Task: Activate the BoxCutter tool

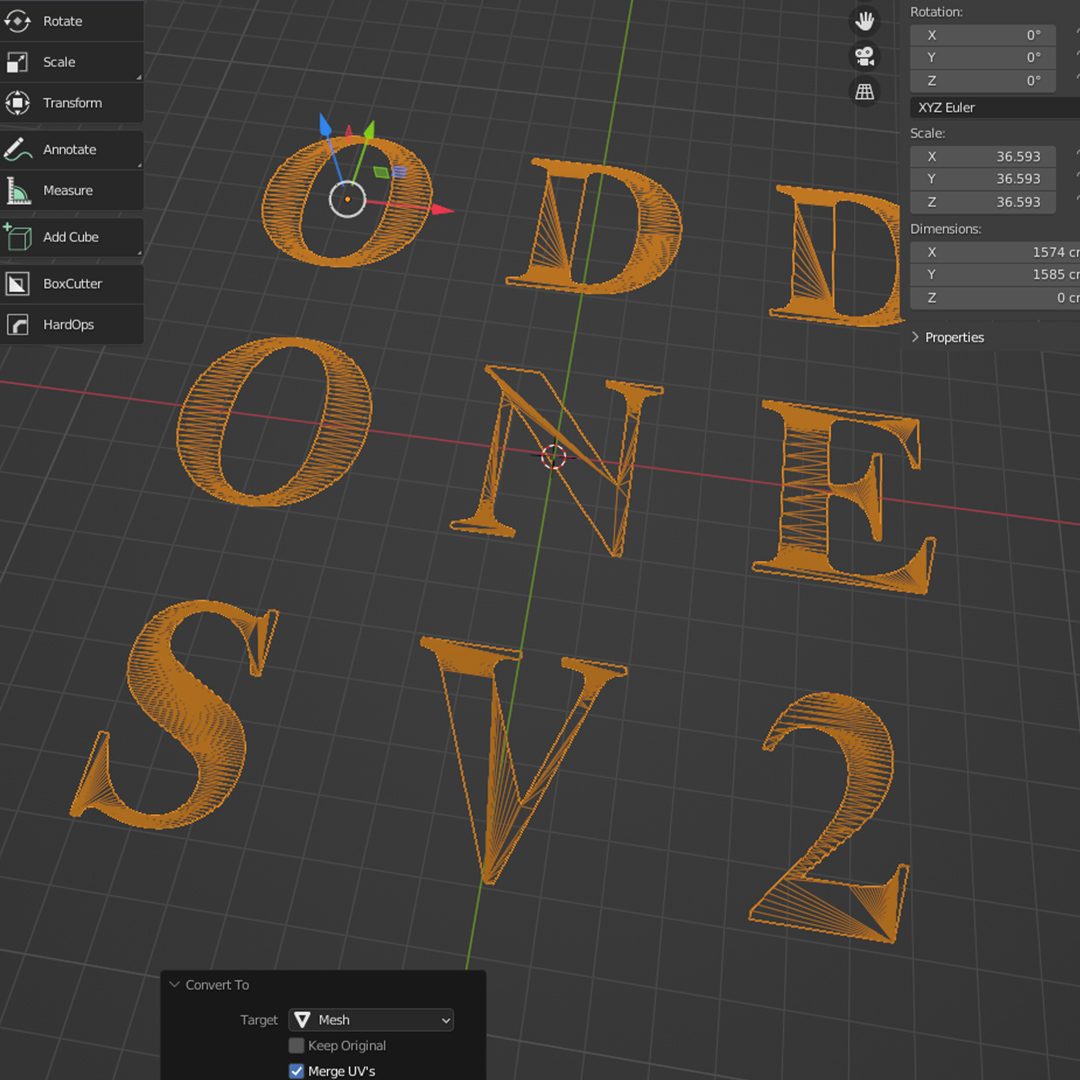Action: point(72,284)
